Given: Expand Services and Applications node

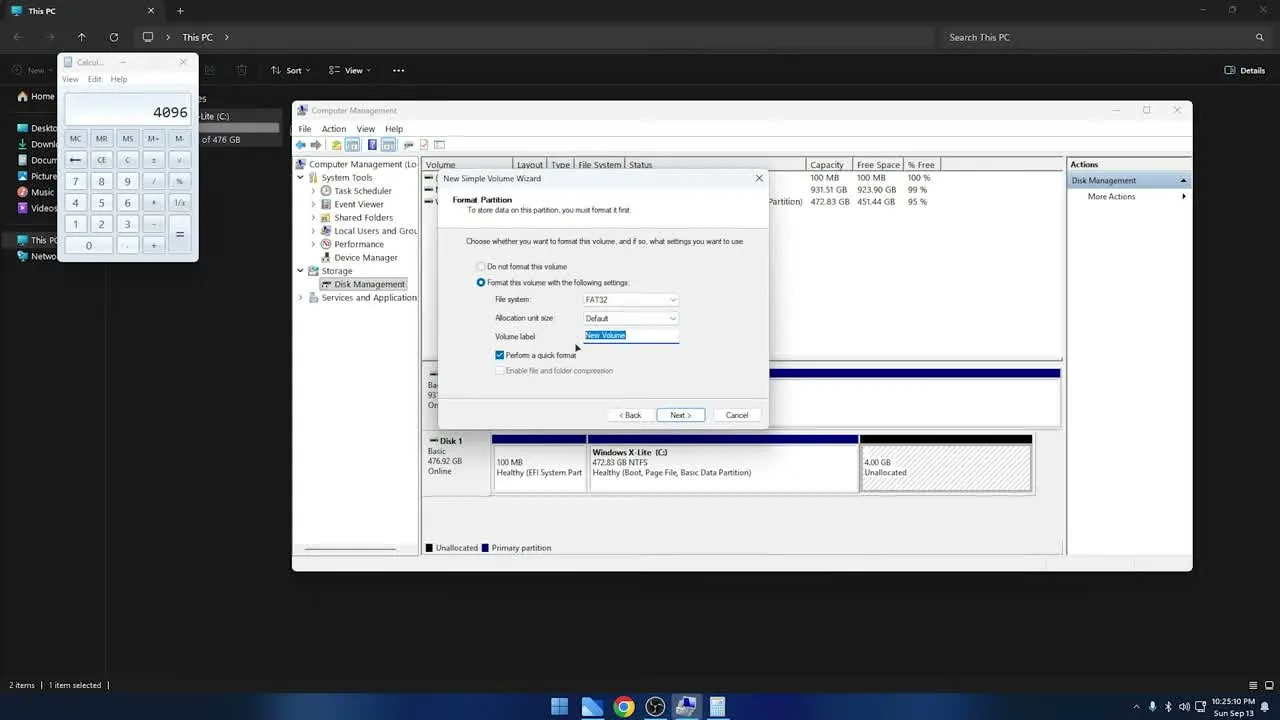Looking at the screenshot, I should tap(300, 298).
